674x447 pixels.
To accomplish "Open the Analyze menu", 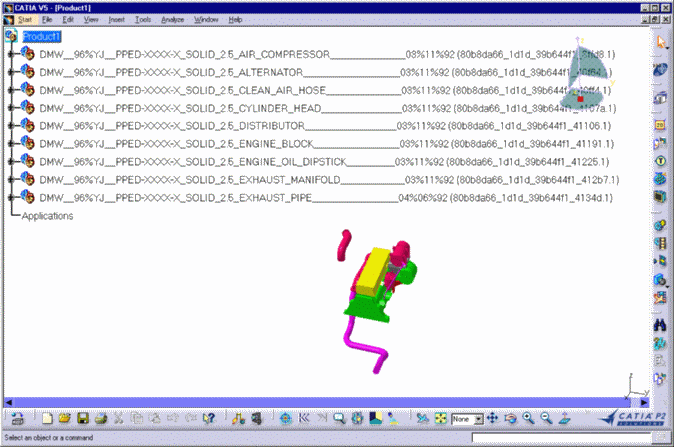I will (x=172, y=19).
